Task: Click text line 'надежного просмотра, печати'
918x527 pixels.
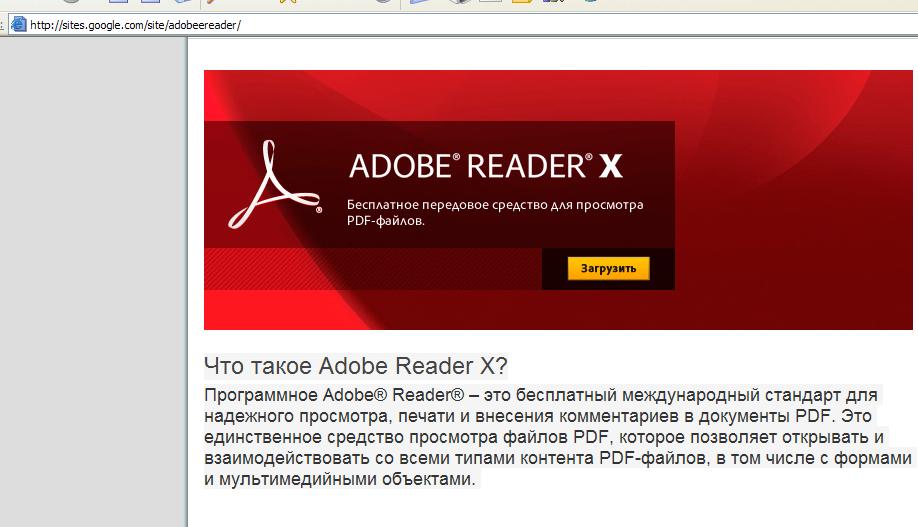Action: (x=537, y=416)
